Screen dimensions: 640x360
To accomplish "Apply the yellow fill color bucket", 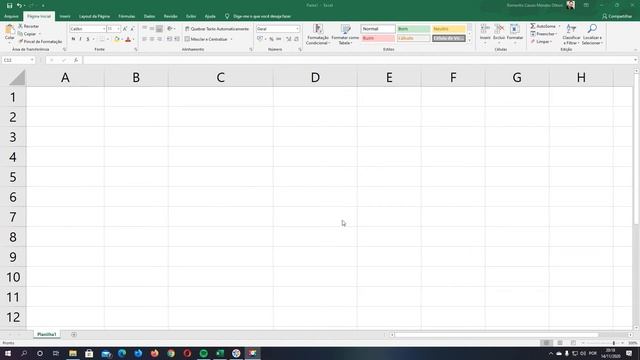I will click(x=116, y=39).
